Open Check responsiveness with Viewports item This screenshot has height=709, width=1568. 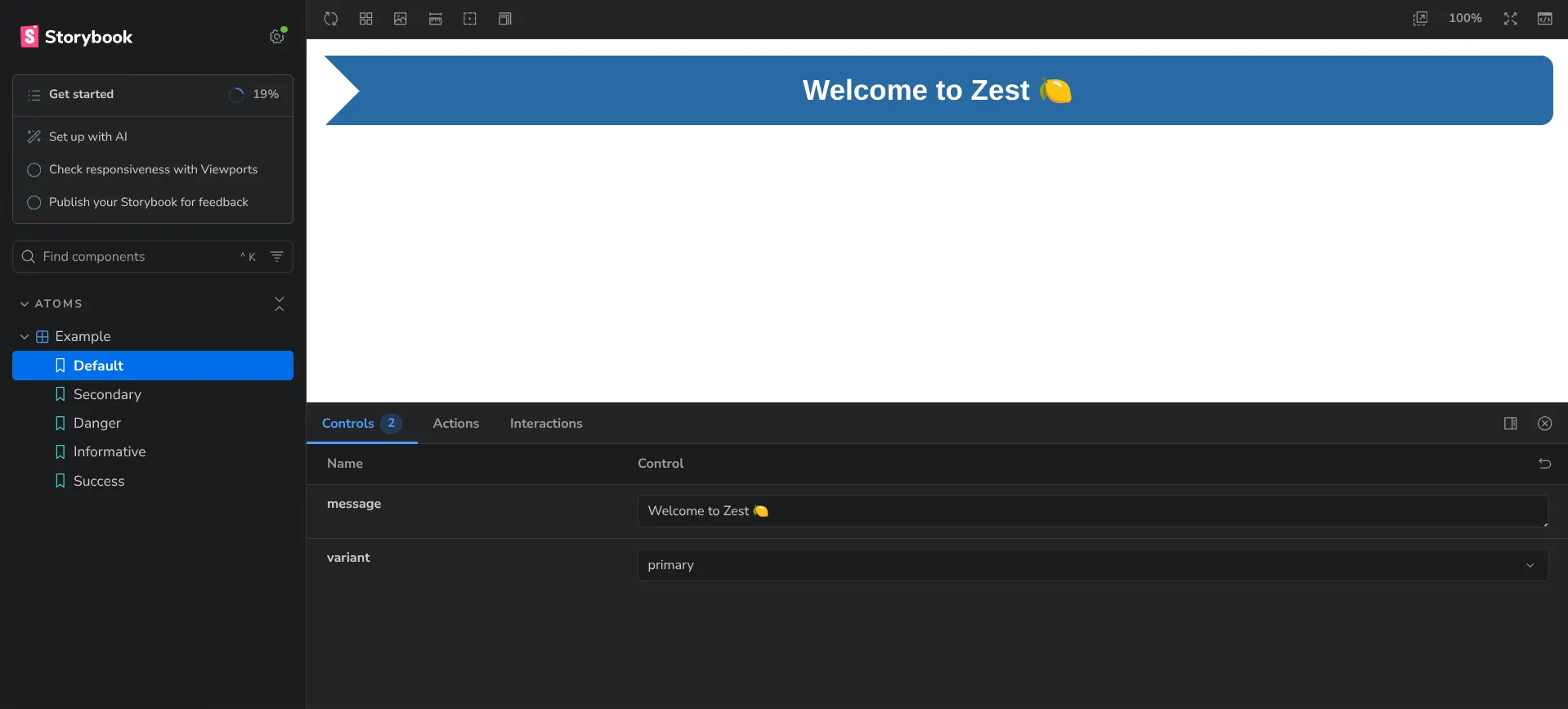tap(153, 169)
